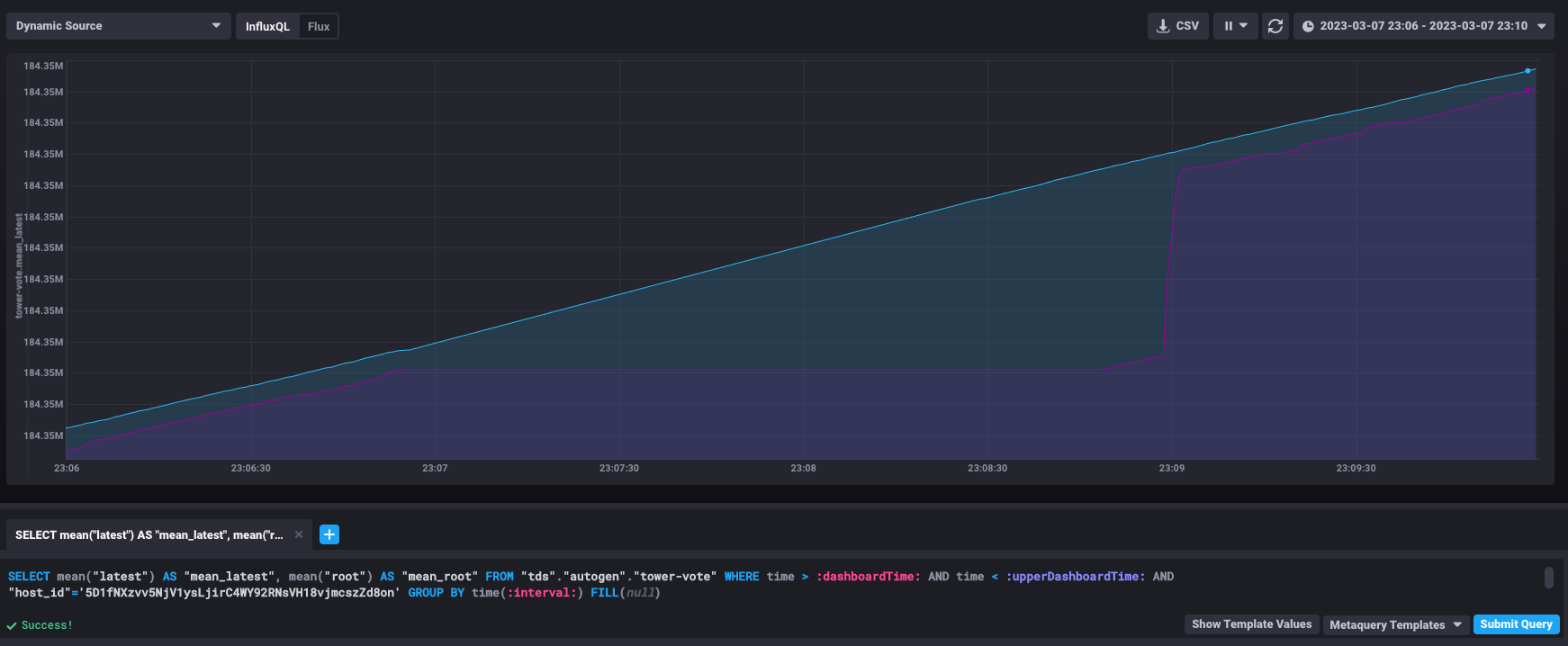Image resolution: width=1568 pixels, height=646 pixels.
Task: Click the 23:09 time axis label
Action: coord(1171,468)
